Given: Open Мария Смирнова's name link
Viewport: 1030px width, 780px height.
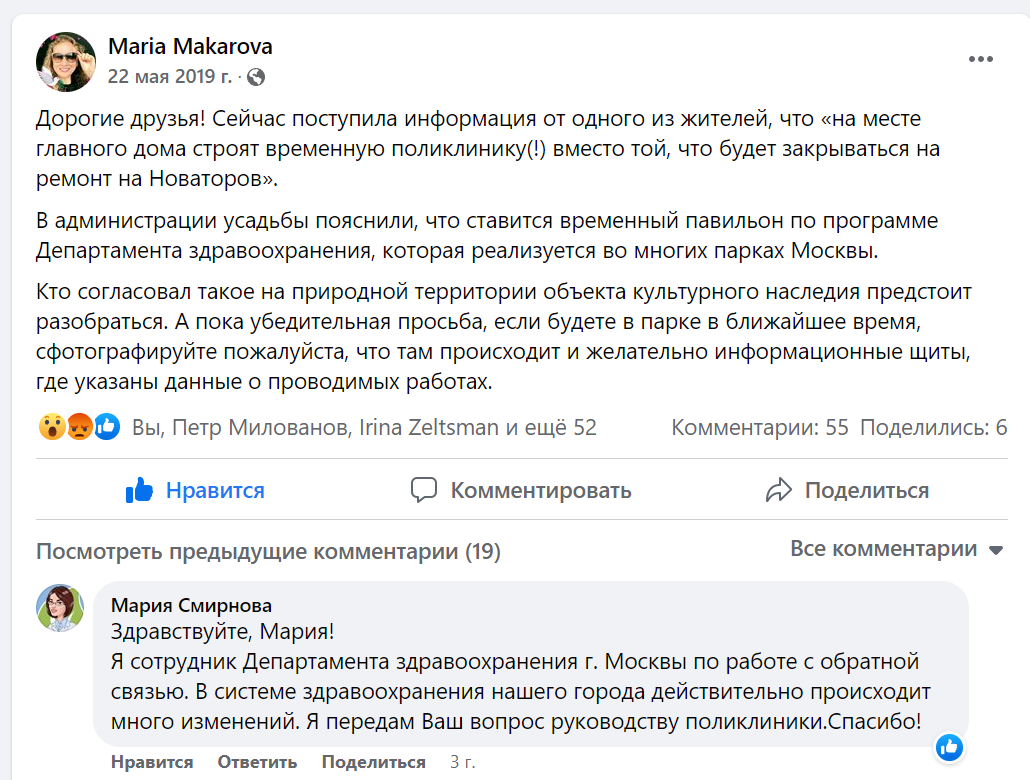Looking at the screenshot, I should tap(191, 605).
